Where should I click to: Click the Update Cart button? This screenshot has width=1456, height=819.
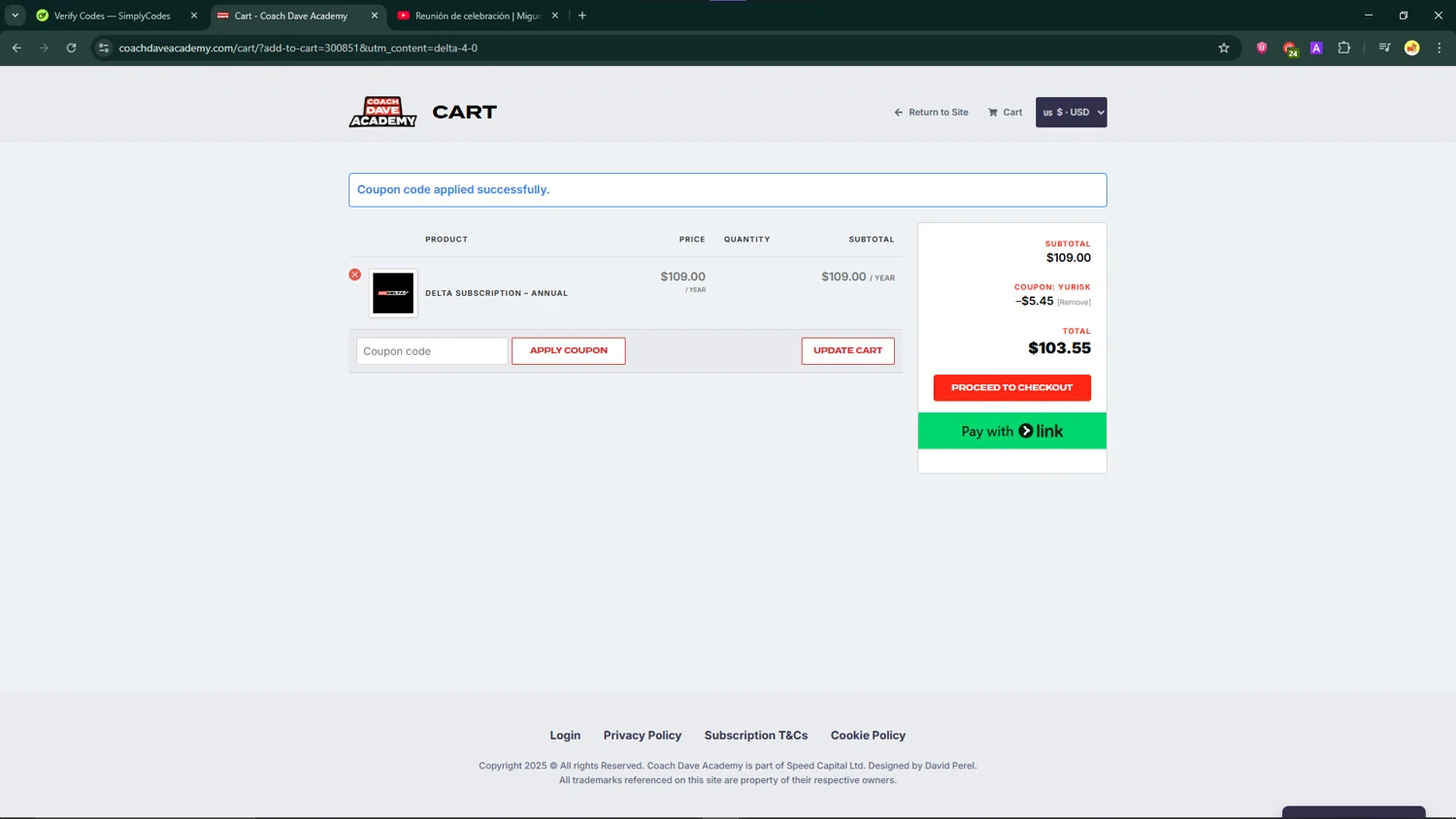coord(848,351)
